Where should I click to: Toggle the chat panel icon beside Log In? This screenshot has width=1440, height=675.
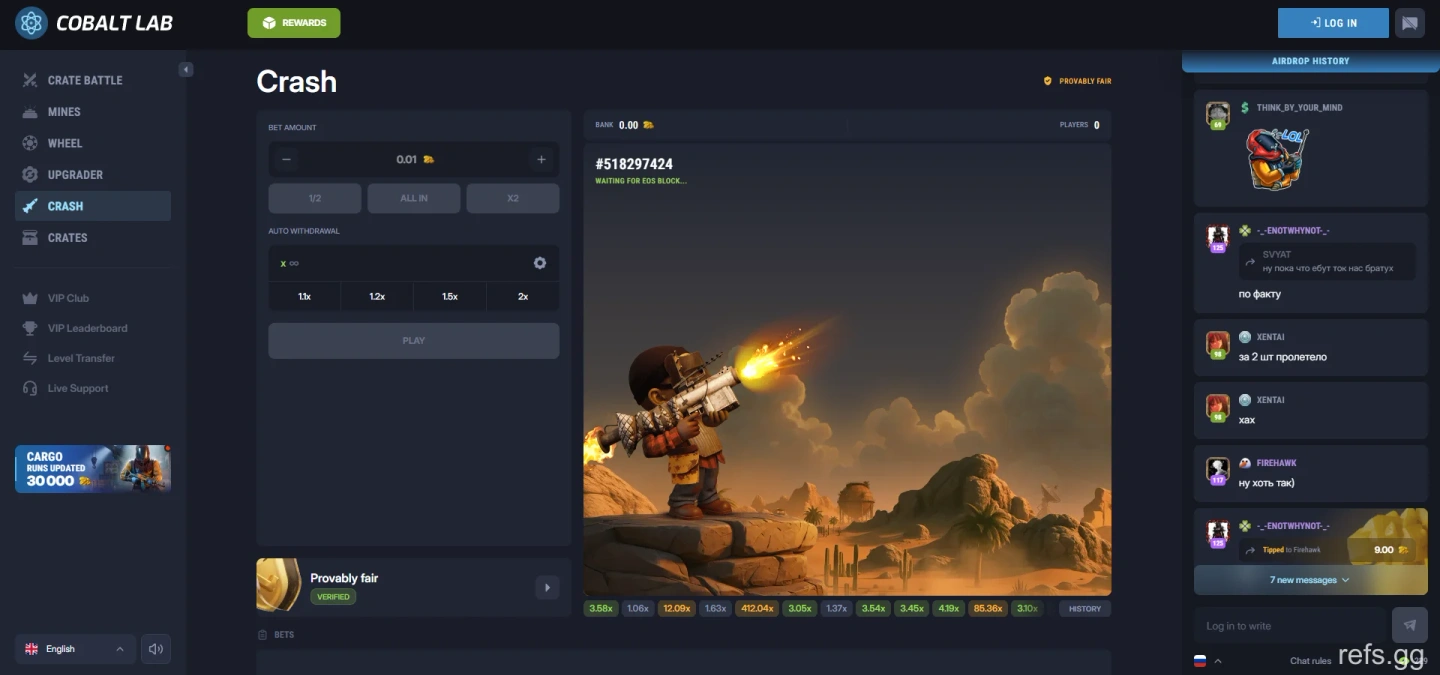pos(1410,23)
